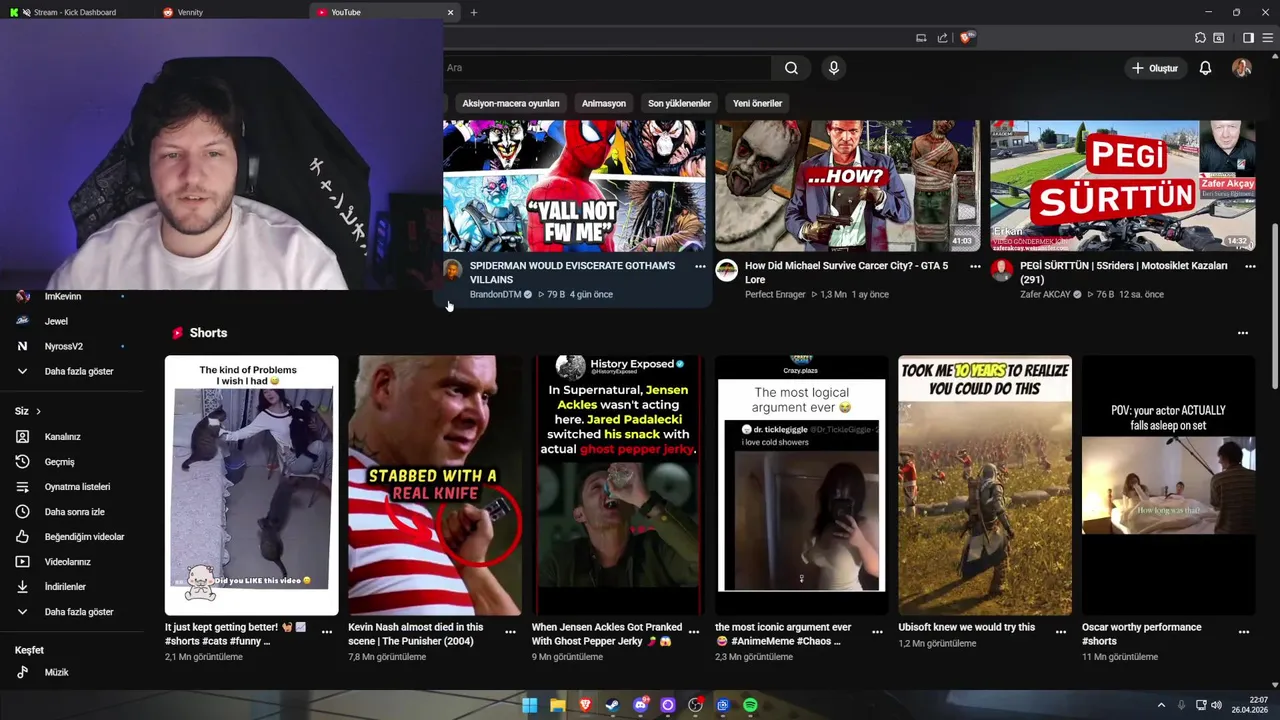Viewport: 1280px width, 720px height.
Task: Open options menu for How Did Michael Survive video
Action: pos(975,266)
